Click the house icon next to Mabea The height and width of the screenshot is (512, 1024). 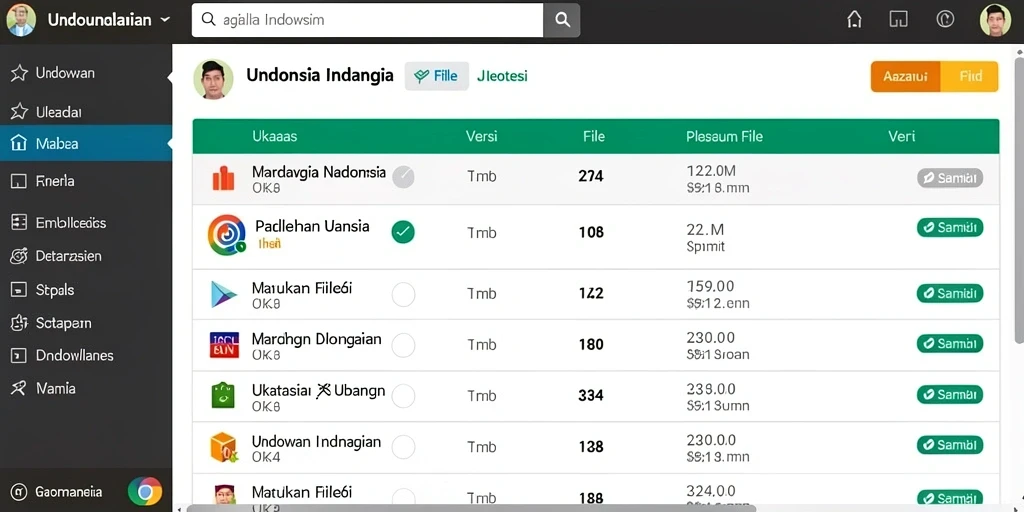19,143
